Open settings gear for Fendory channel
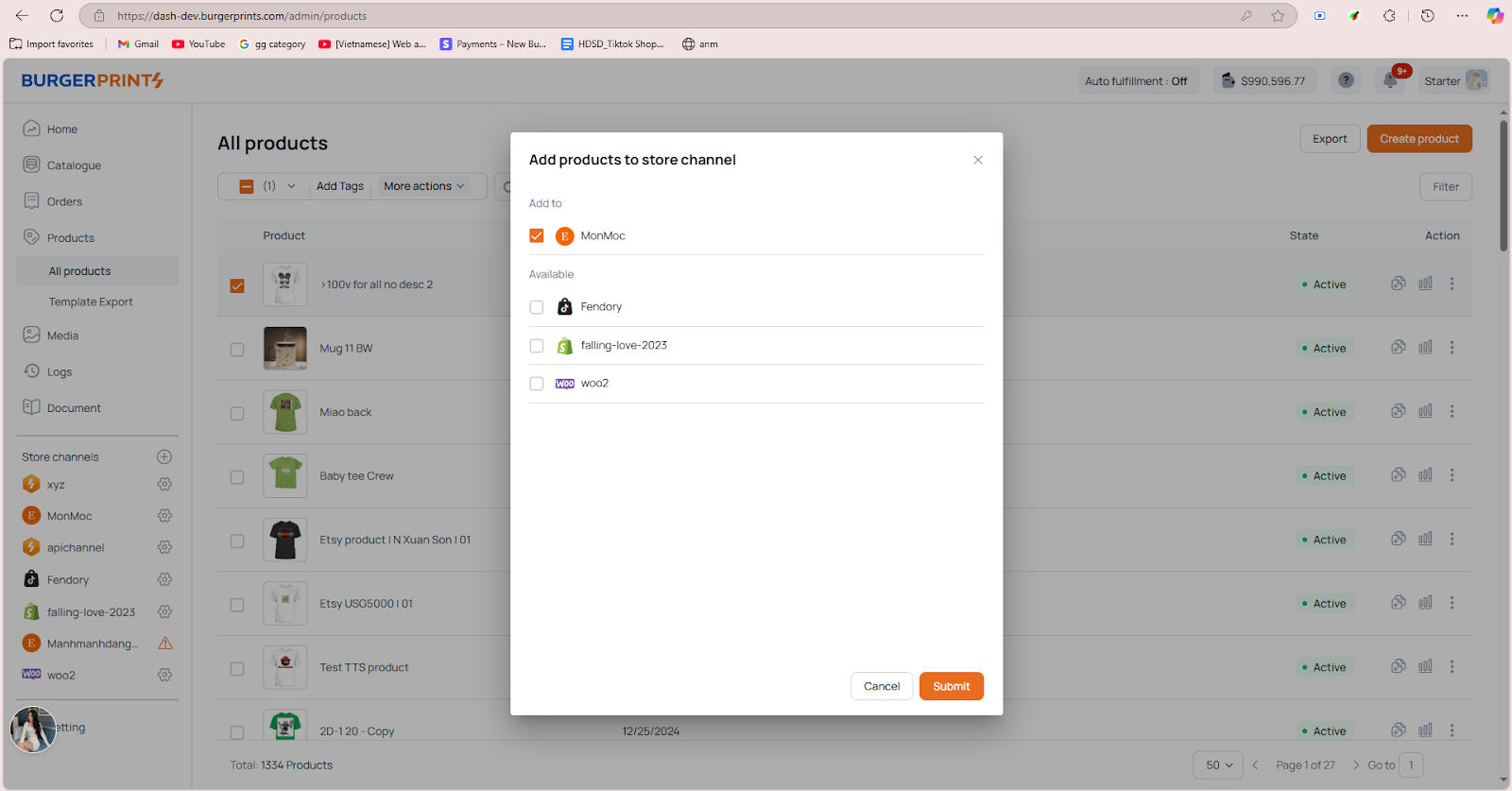The width and height of the screenshot is (1512, 791). point(164,579)
